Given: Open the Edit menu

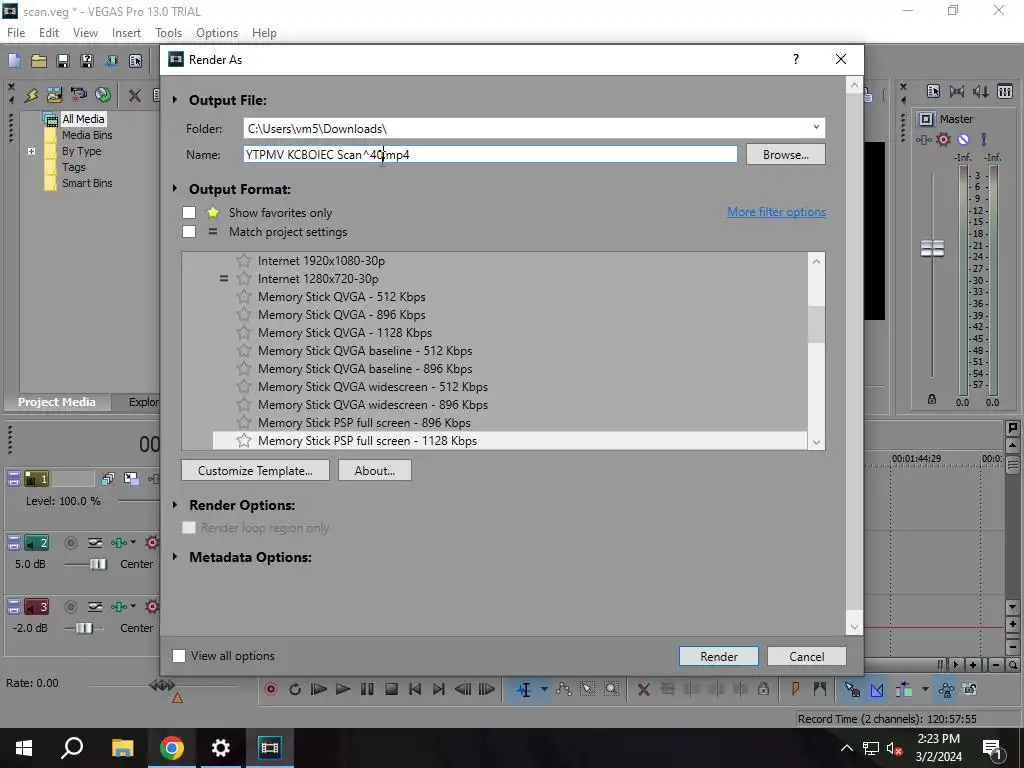Looking at the screenshot, I should coord(49,33).
